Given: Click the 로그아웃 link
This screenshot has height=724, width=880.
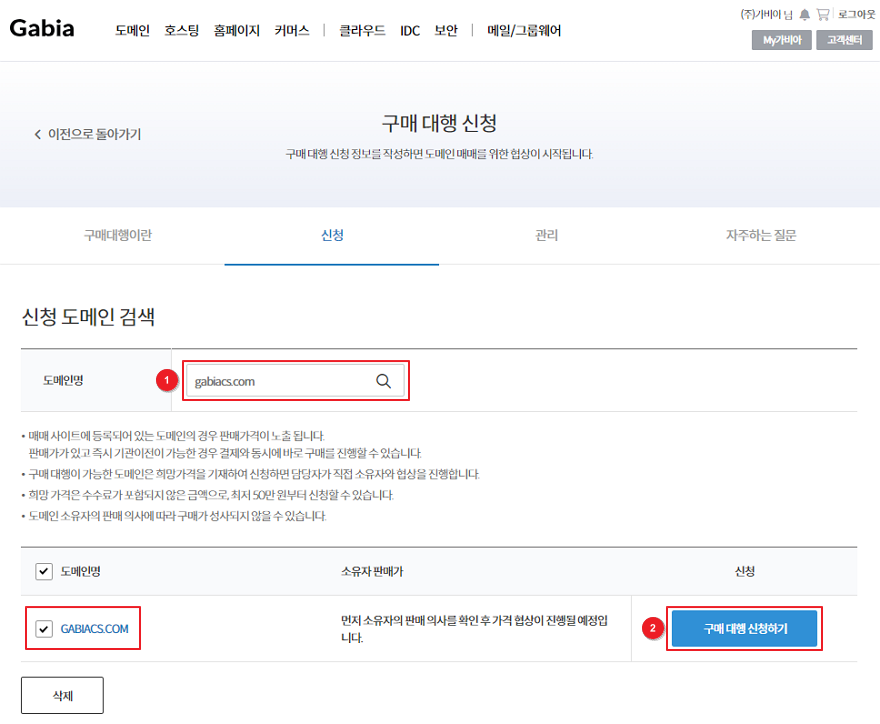Looking at the screenshot, I should point(856,15).
